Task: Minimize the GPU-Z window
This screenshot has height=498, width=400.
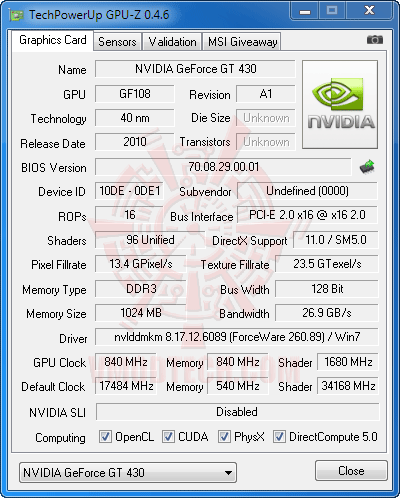Action: tap(305, 11)
